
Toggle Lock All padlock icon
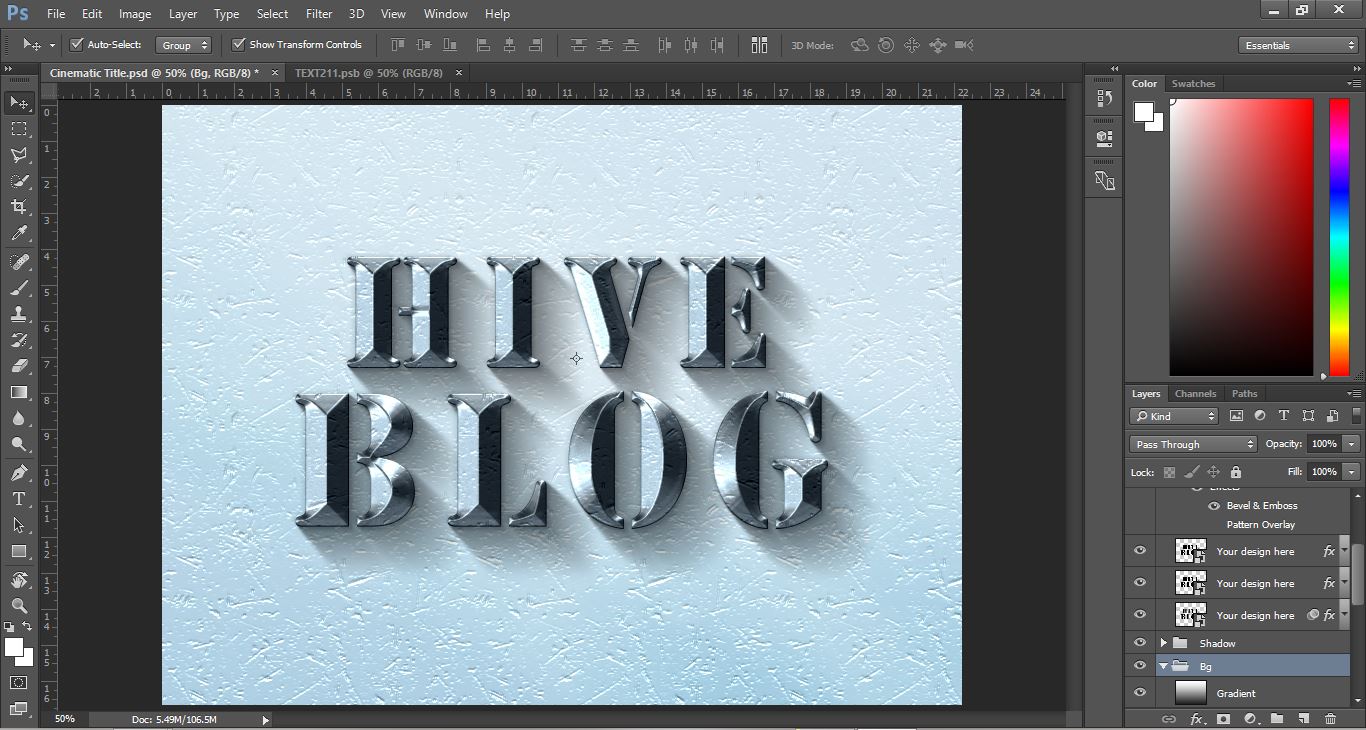coord(1236,472)
